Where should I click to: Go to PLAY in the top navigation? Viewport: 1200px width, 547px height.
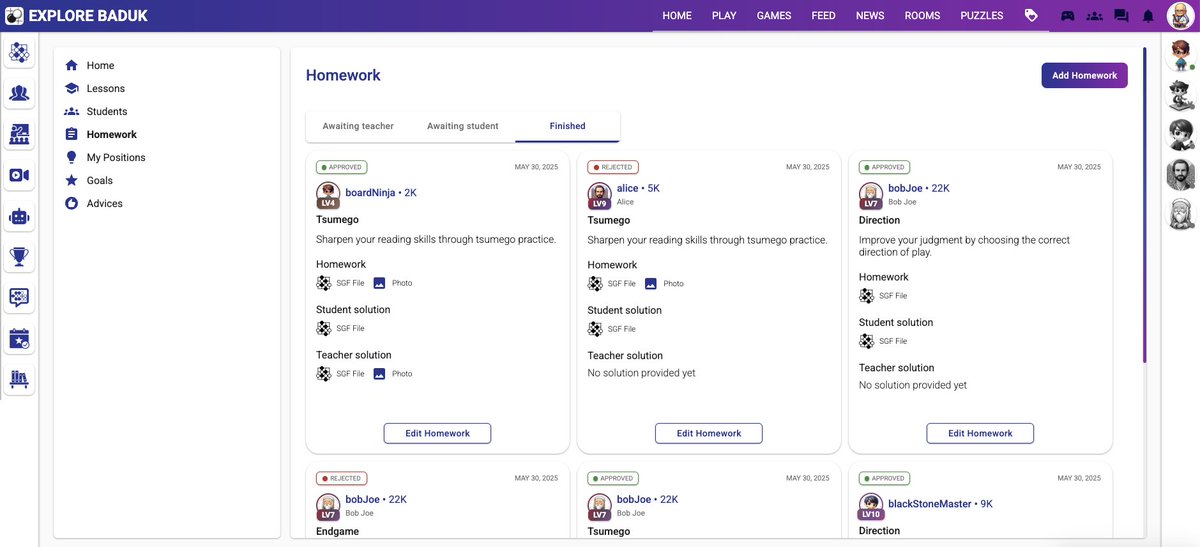[x=724, y=16]
